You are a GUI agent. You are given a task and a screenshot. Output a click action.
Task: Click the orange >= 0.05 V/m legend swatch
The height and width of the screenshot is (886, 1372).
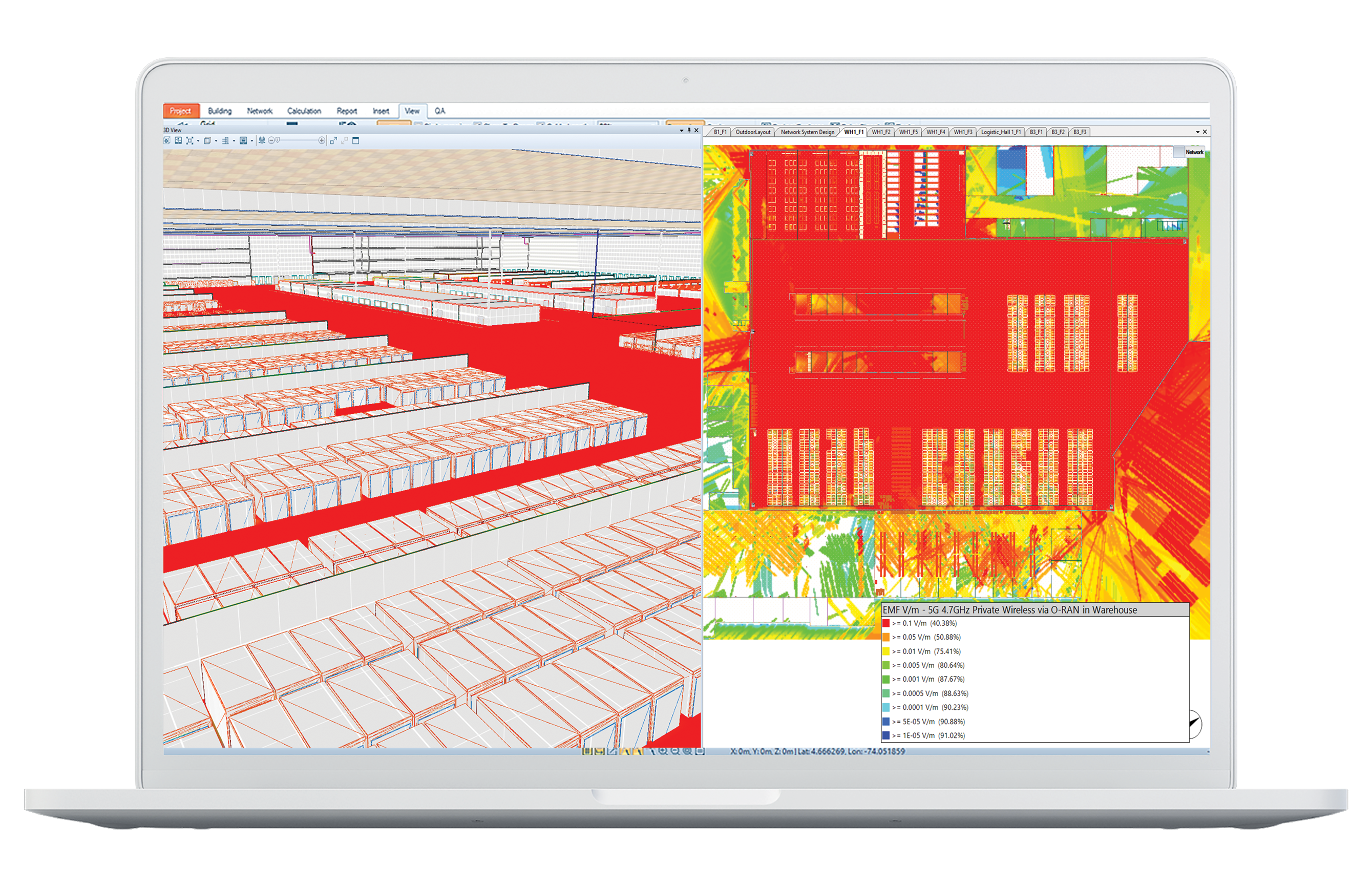point(886,637)
